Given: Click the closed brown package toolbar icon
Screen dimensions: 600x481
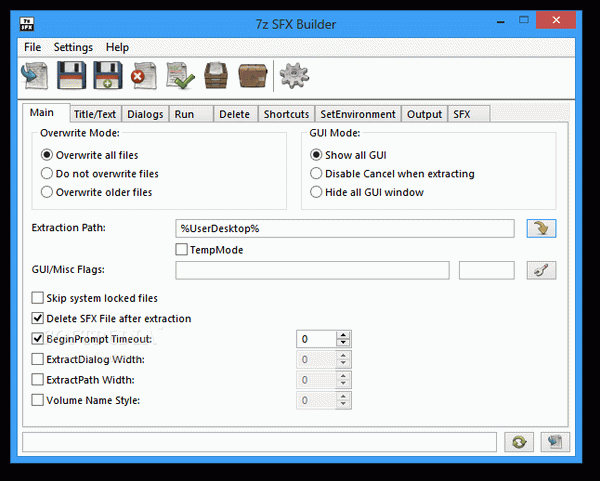Looking at the screenshot, I should tap(252, 75).
